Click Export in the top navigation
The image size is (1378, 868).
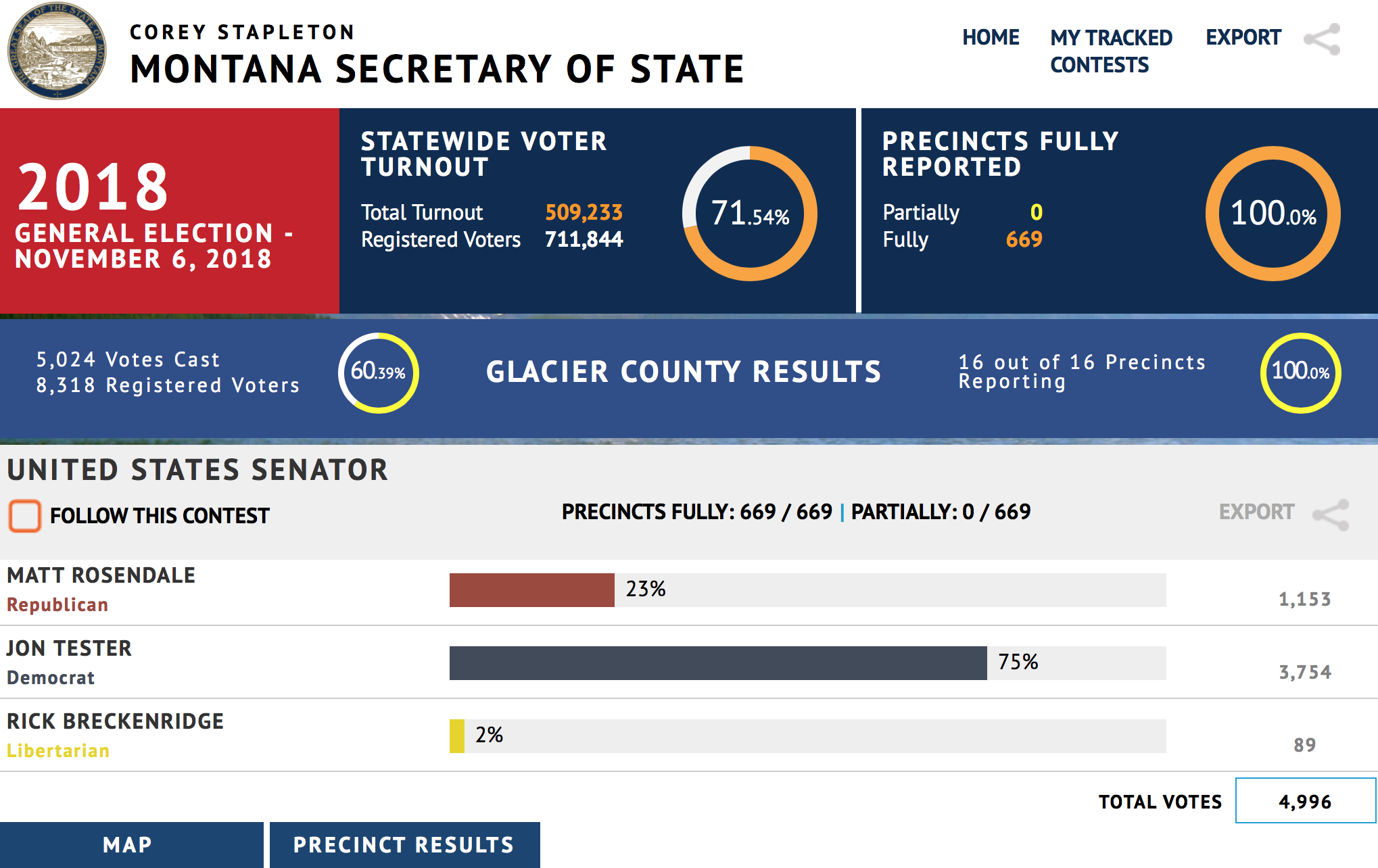coord(1243,37)
